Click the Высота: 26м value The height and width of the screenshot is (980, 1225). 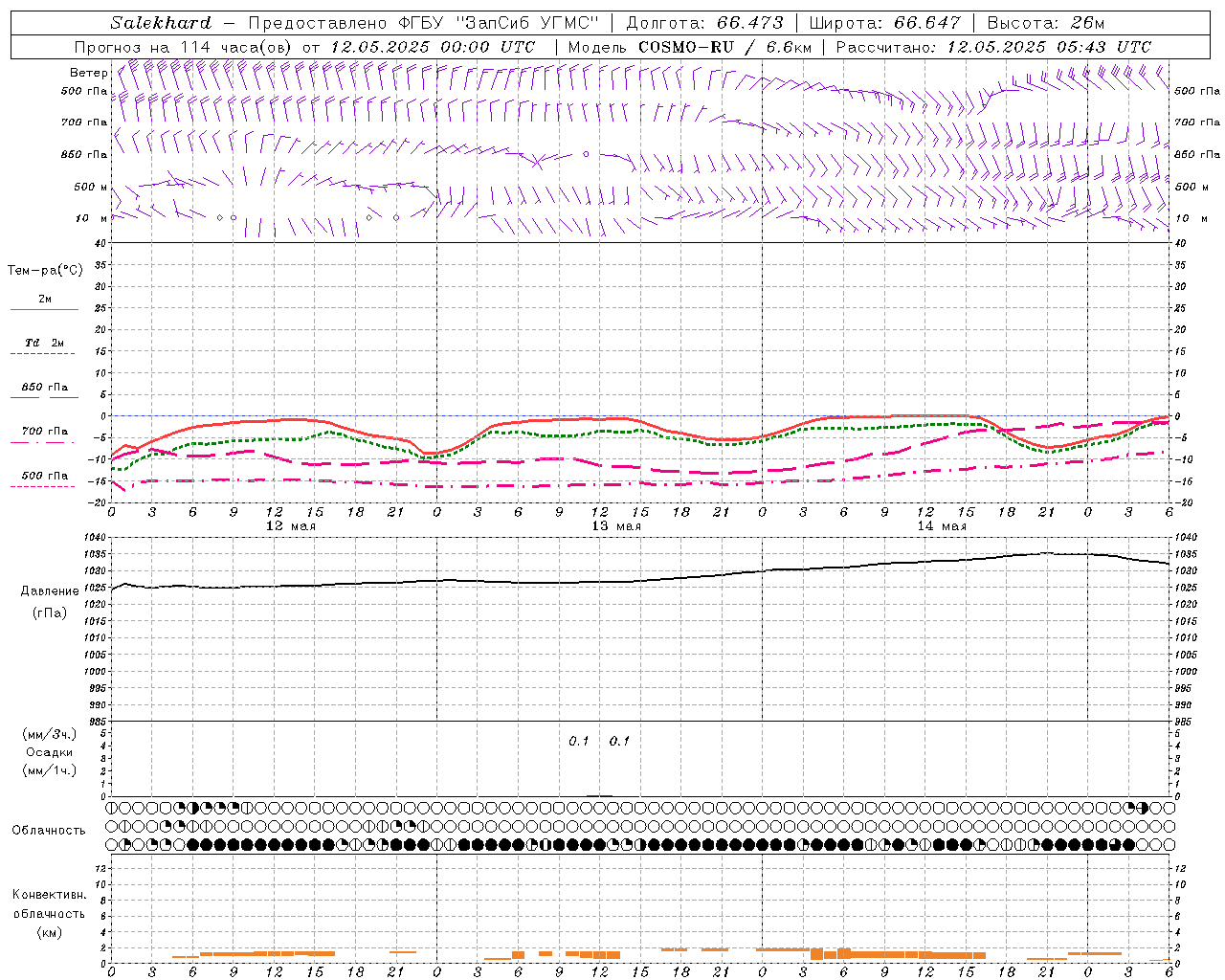[1046, 23]
